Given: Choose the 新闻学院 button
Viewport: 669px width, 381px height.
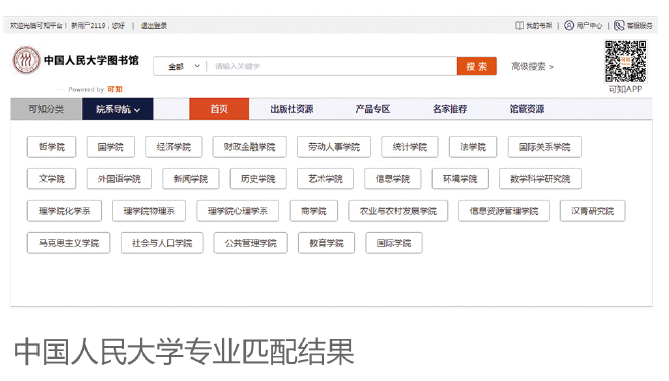Looking at the screenshot, I should pos(191,179).
